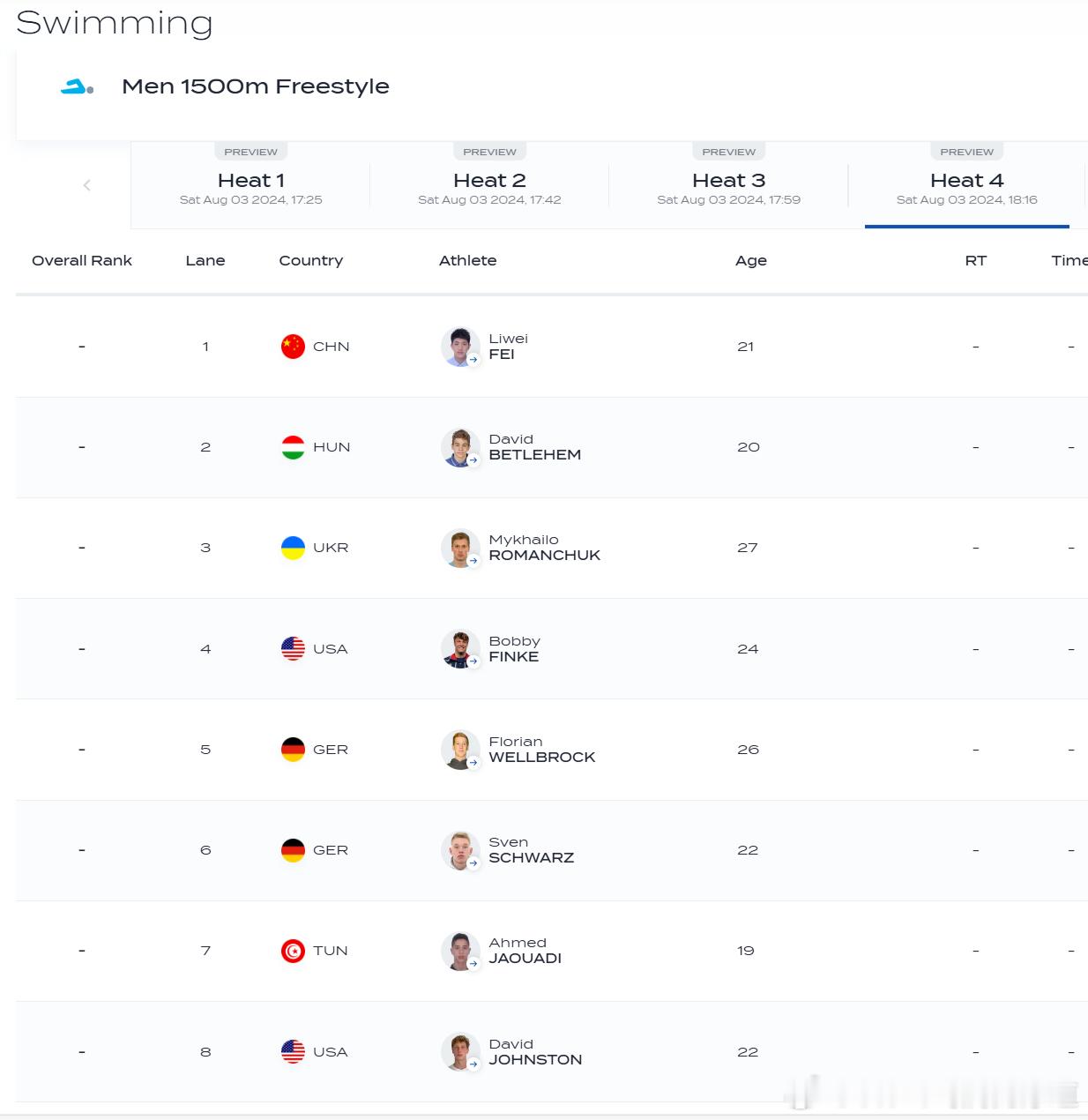
Task: Click Ahmed JAOUADI's profile photo
Action: click(459, 951)
